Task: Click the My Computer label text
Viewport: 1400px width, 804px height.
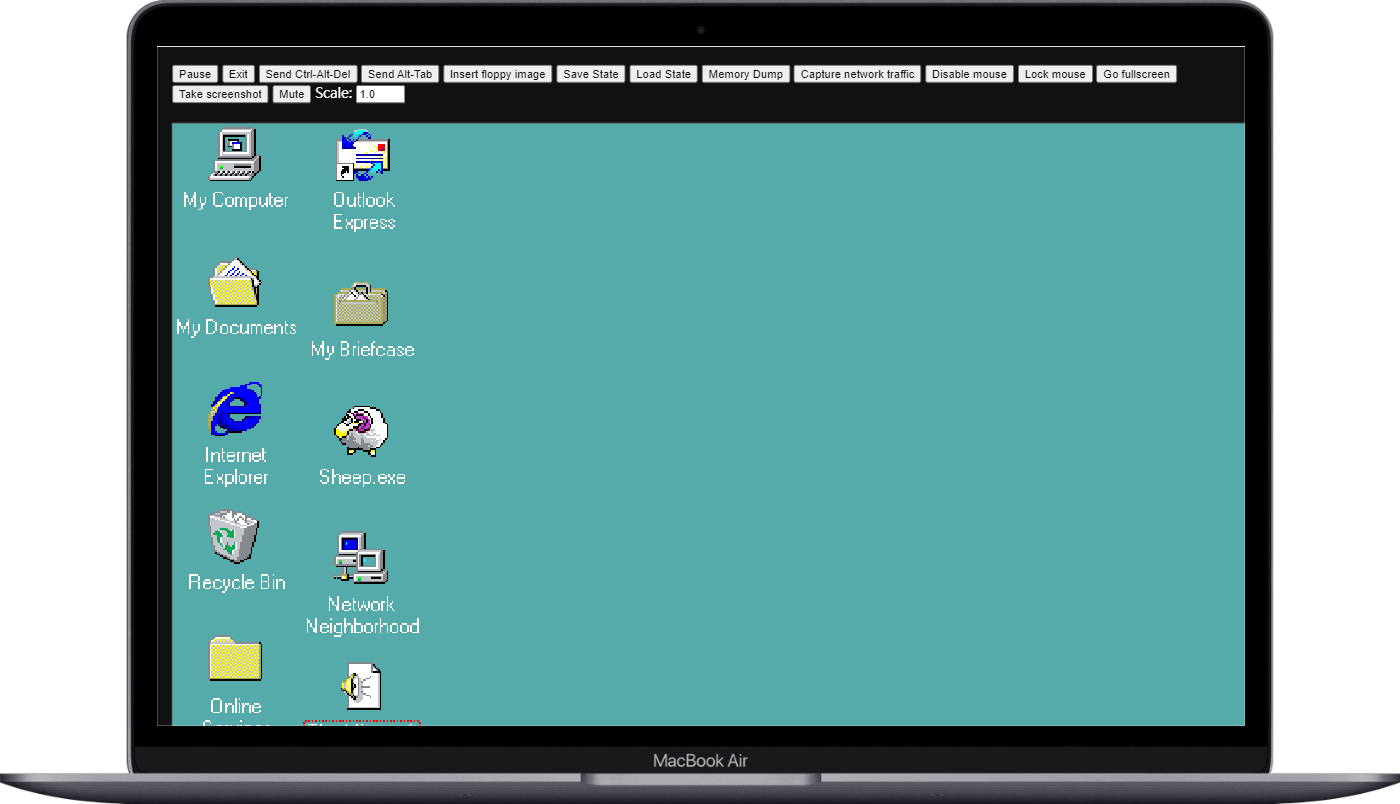Action: pyautogui.click(x=236, y=200)
